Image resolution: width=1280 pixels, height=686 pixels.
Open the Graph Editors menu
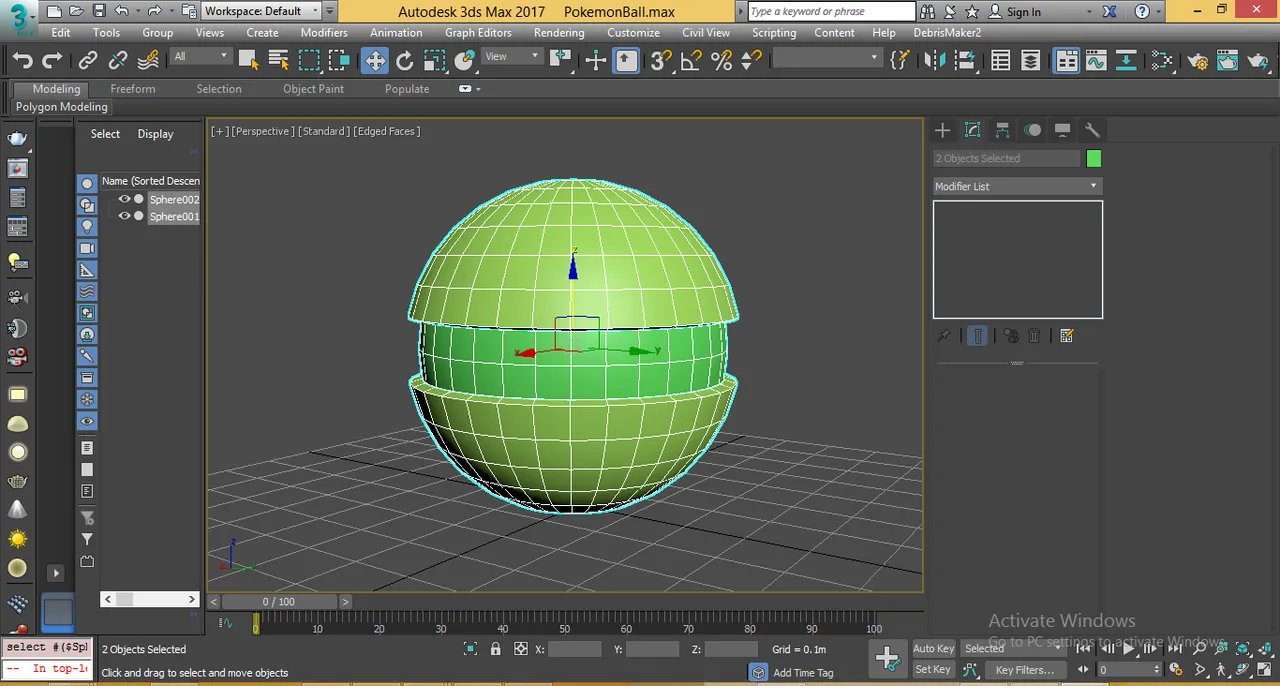coord(478,32)
